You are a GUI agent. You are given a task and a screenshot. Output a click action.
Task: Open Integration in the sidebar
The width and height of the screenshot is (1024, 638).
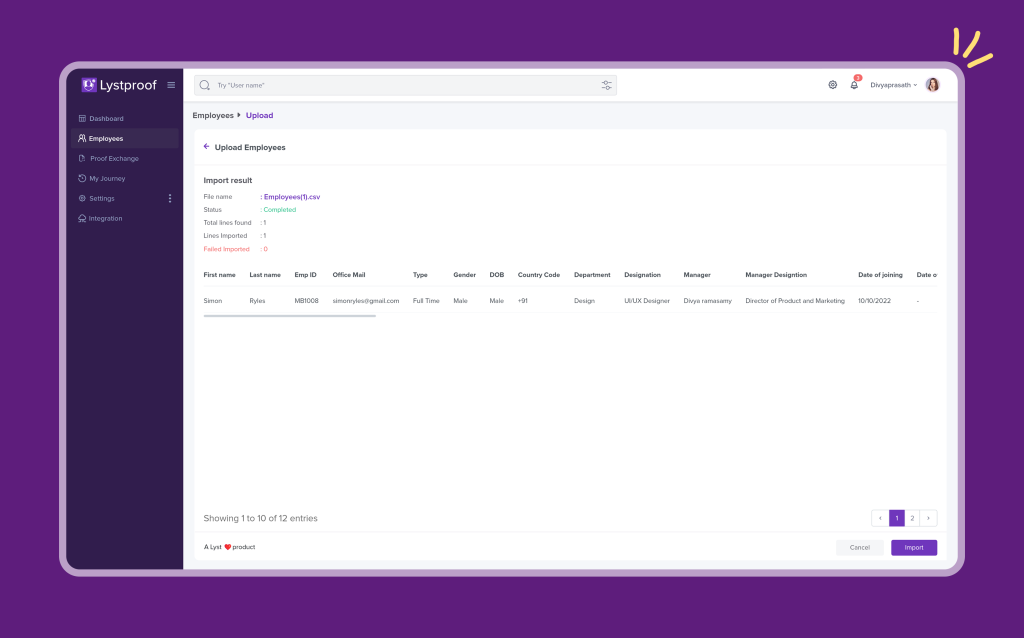point(105,218)
